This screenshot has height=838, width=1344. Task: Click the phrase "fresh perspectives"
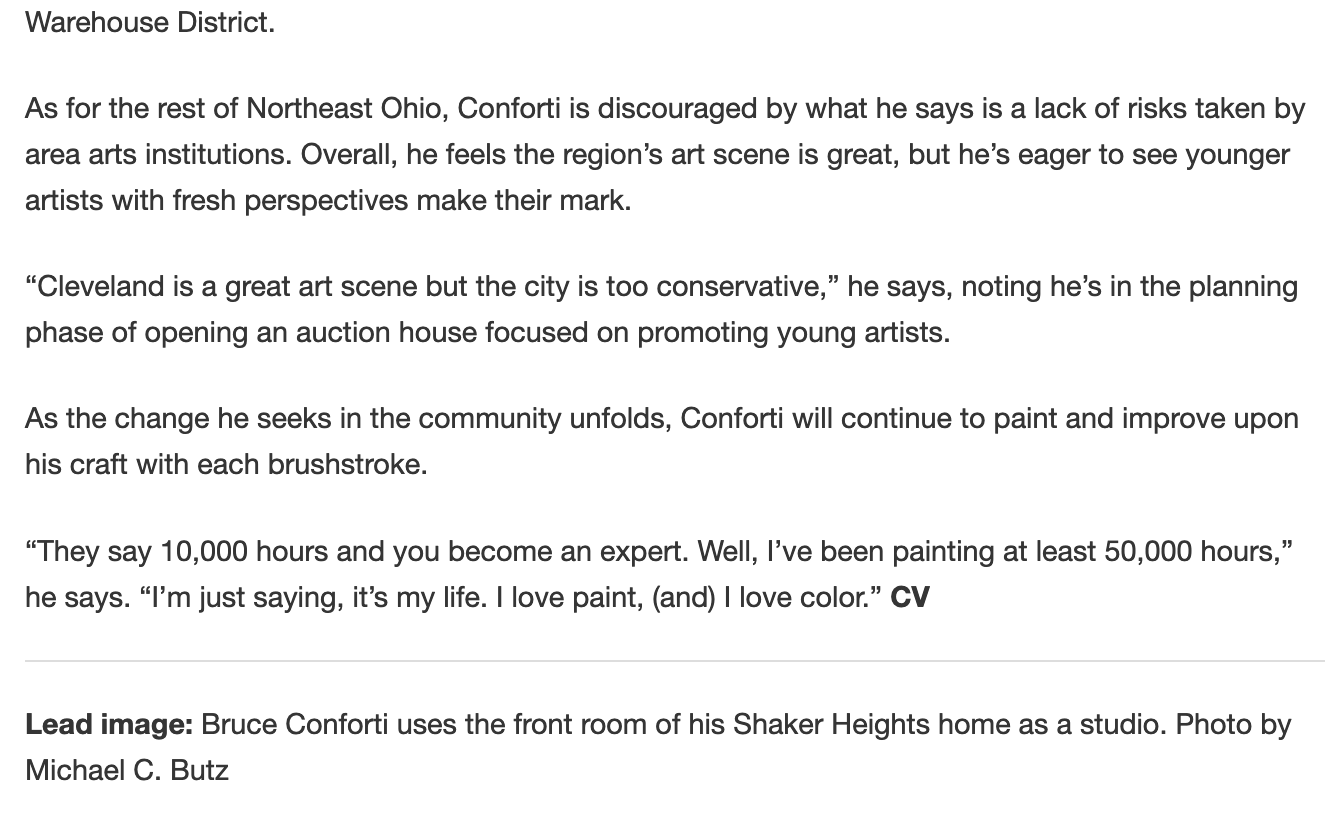coord(290,200)
